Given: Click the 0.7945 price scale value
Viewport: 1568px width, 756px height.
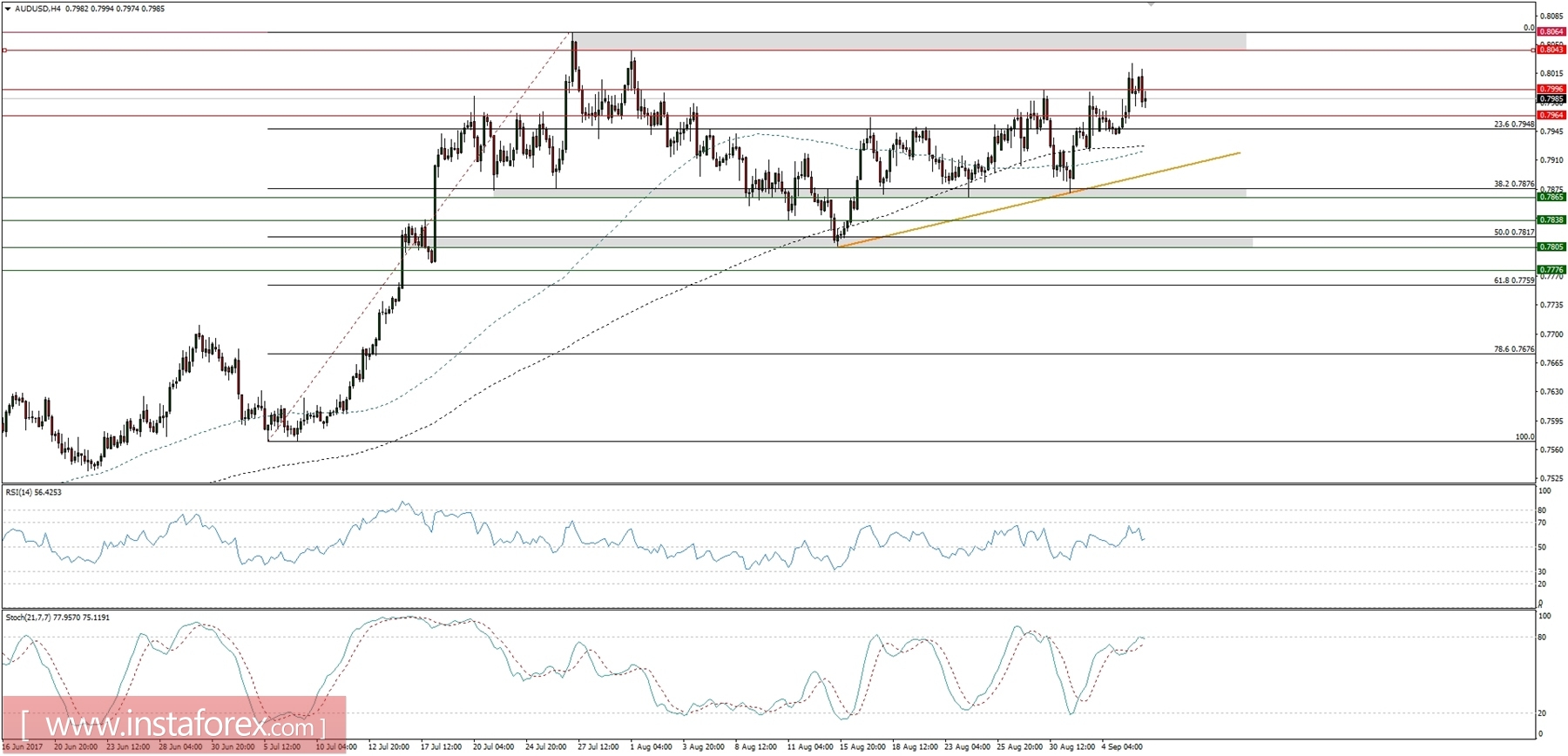Looking at the screenshot, I should [1552, 132].
